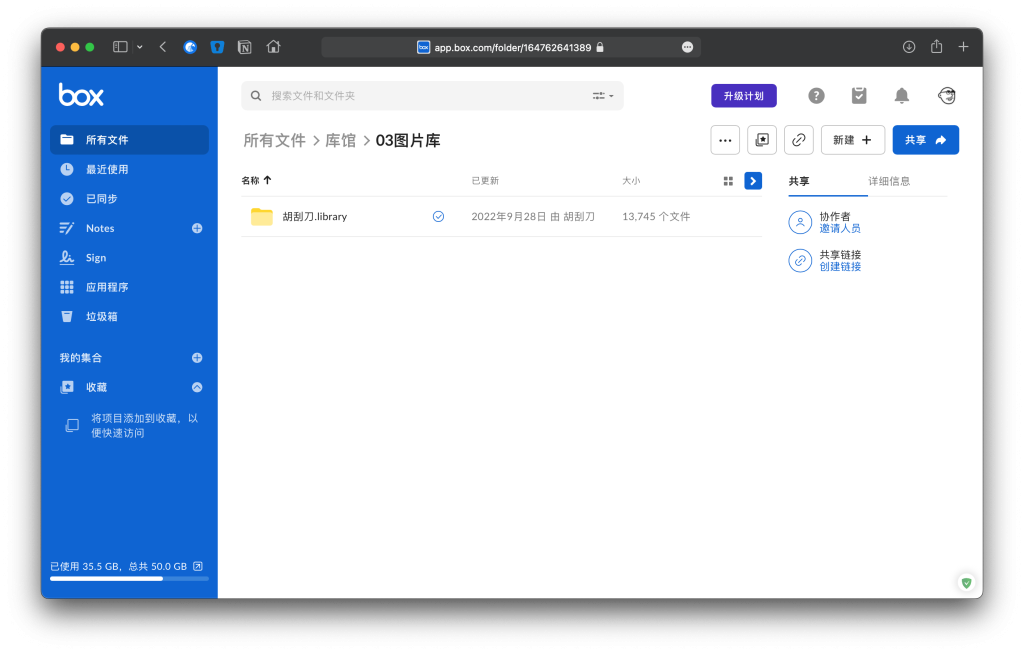The image size is (1024, 653).
Task: Go back with Safari back arrow
Action: (163, 47)
